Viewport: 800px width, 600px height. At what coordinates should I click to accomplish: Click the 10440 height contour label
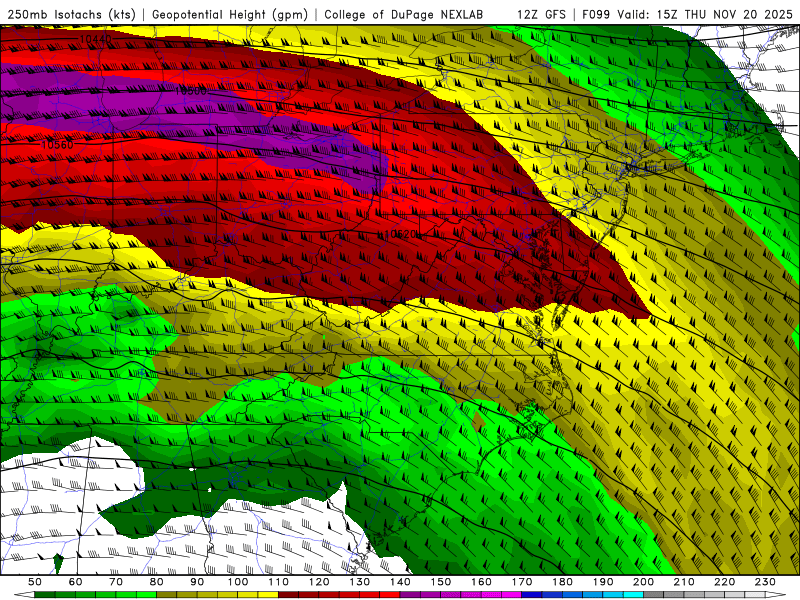[95, 39]
